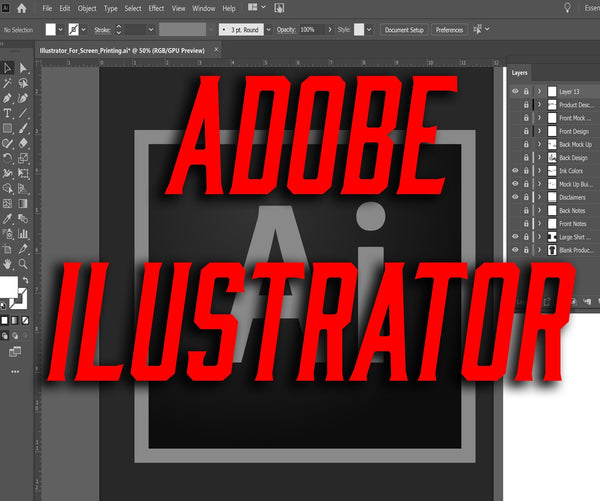Select the Direct Selection tool
This screenshot has width=600, height=501.
23,68
